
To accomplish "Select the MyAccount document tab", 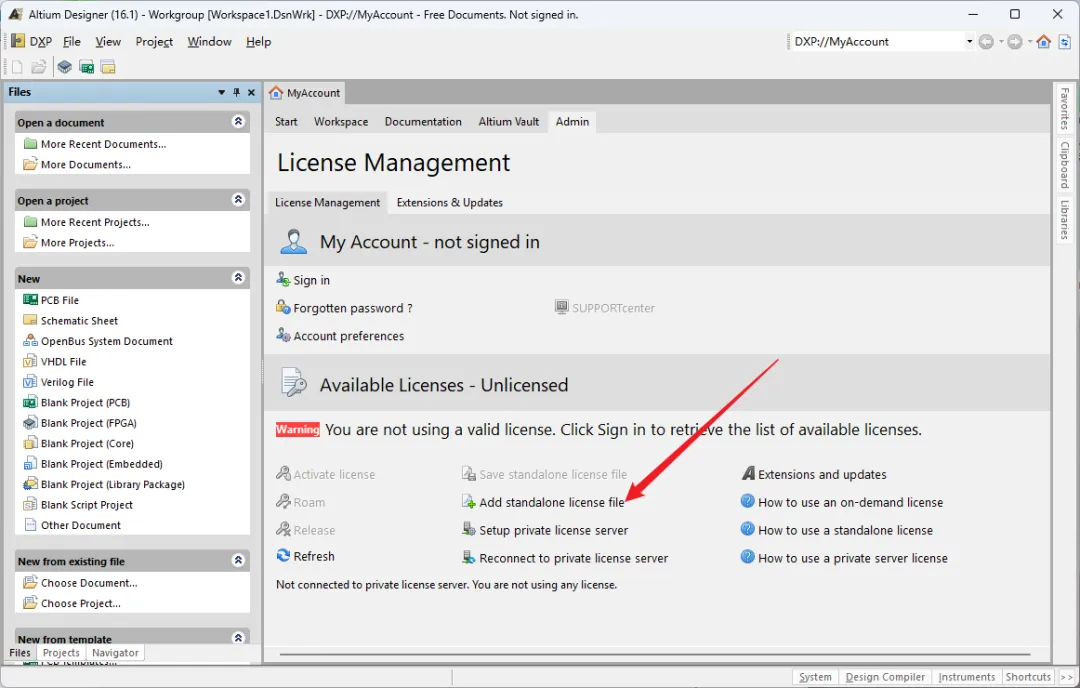I will (x=305, y=93).
